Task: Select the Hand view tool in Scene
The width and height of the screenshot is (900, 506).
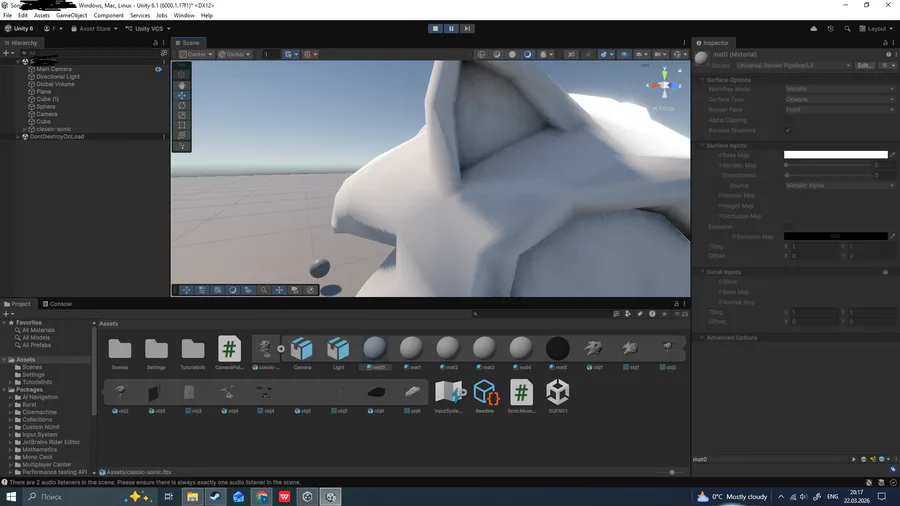Action: pyautogui.click(x=181, y=85)
